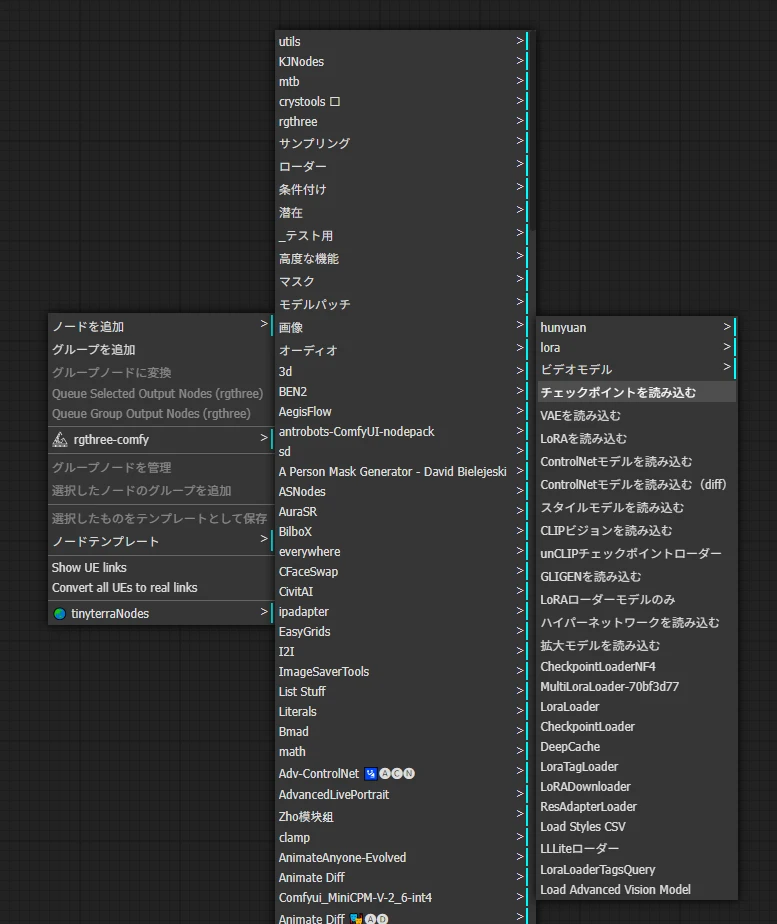Viewport: 777px width, 924px height.
Task: Choose Load Advanced Vision Model entry
Action: point(615,890)
